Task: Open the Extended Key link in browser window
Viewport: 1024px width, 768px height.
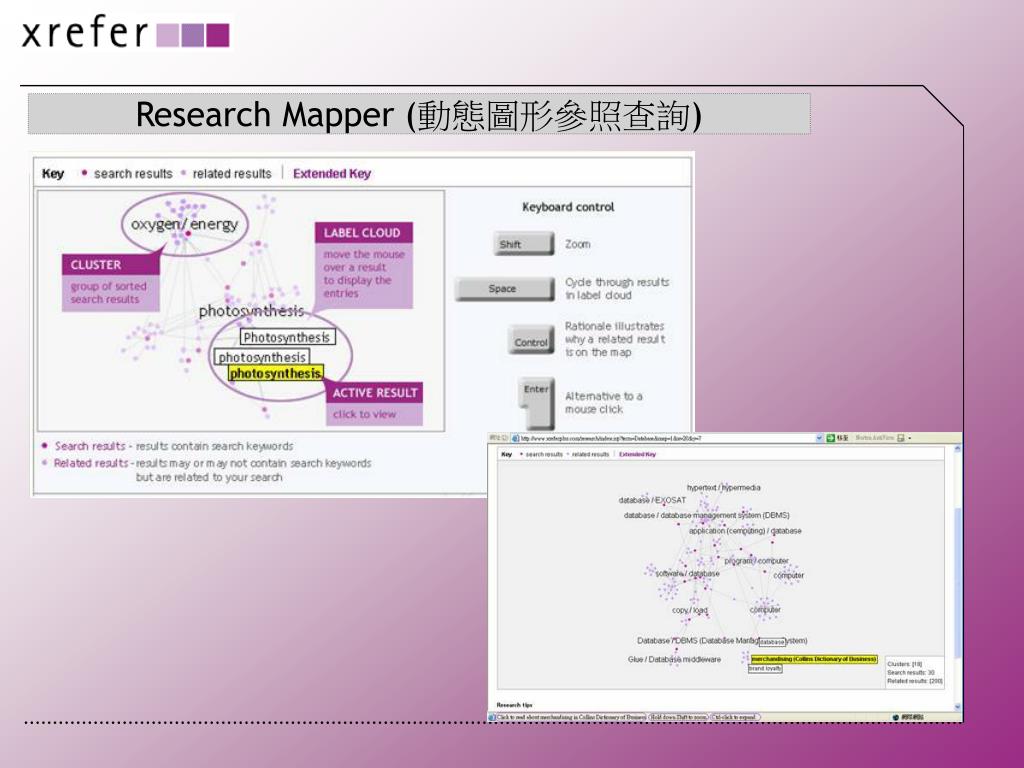Action: click(637, 454)
